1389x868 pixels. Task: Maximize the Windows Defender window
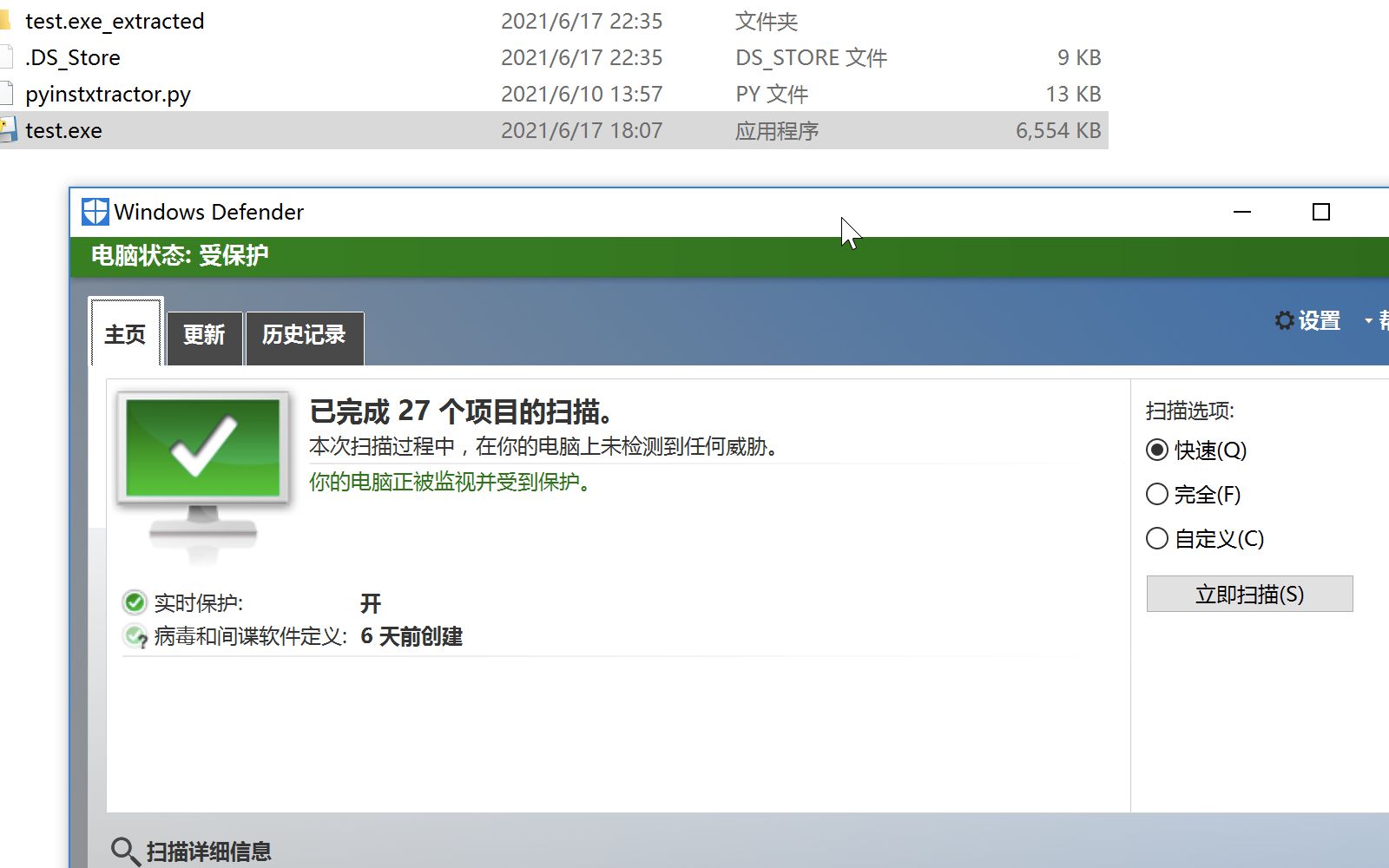1321,212
